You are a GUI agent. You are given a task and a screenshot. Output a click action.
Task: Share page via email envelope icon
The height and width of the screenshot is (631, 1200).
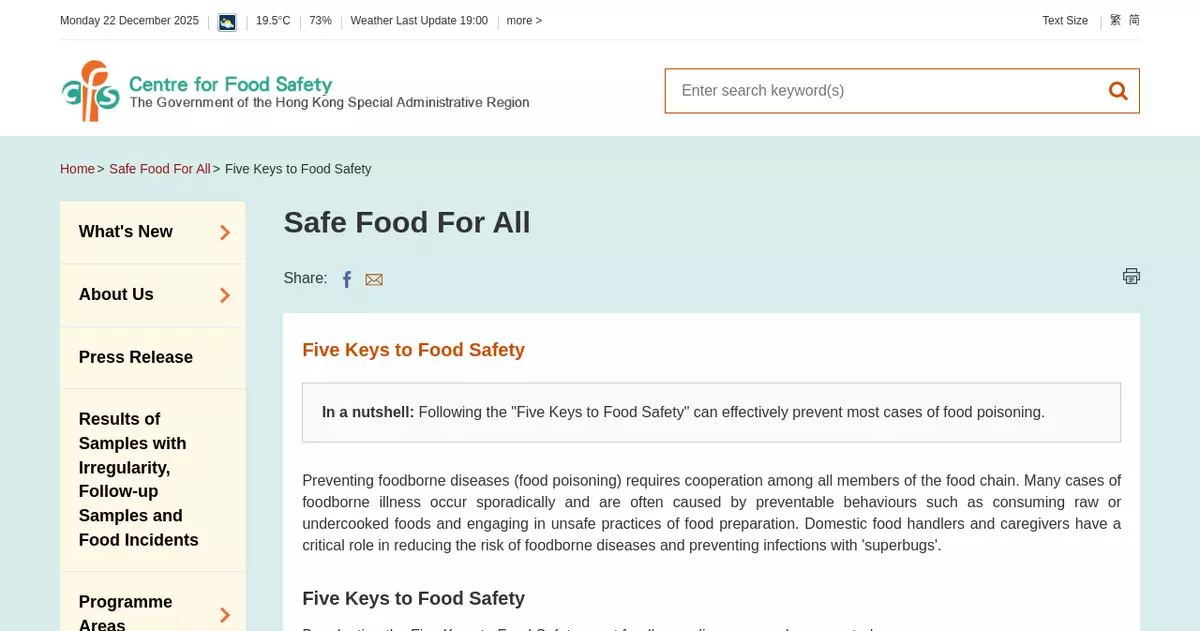click(374, 280)
